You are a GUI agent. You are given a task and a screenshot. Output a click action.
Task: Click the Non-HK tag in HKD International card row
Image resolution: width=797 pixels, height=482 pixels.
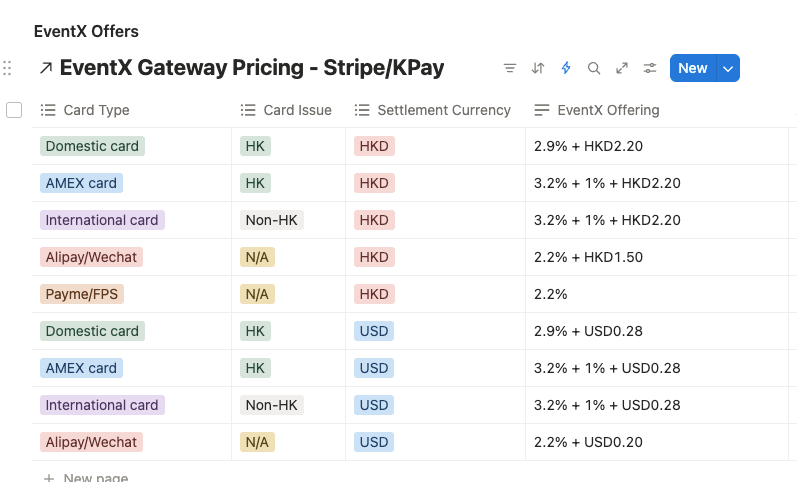[272, 220]
